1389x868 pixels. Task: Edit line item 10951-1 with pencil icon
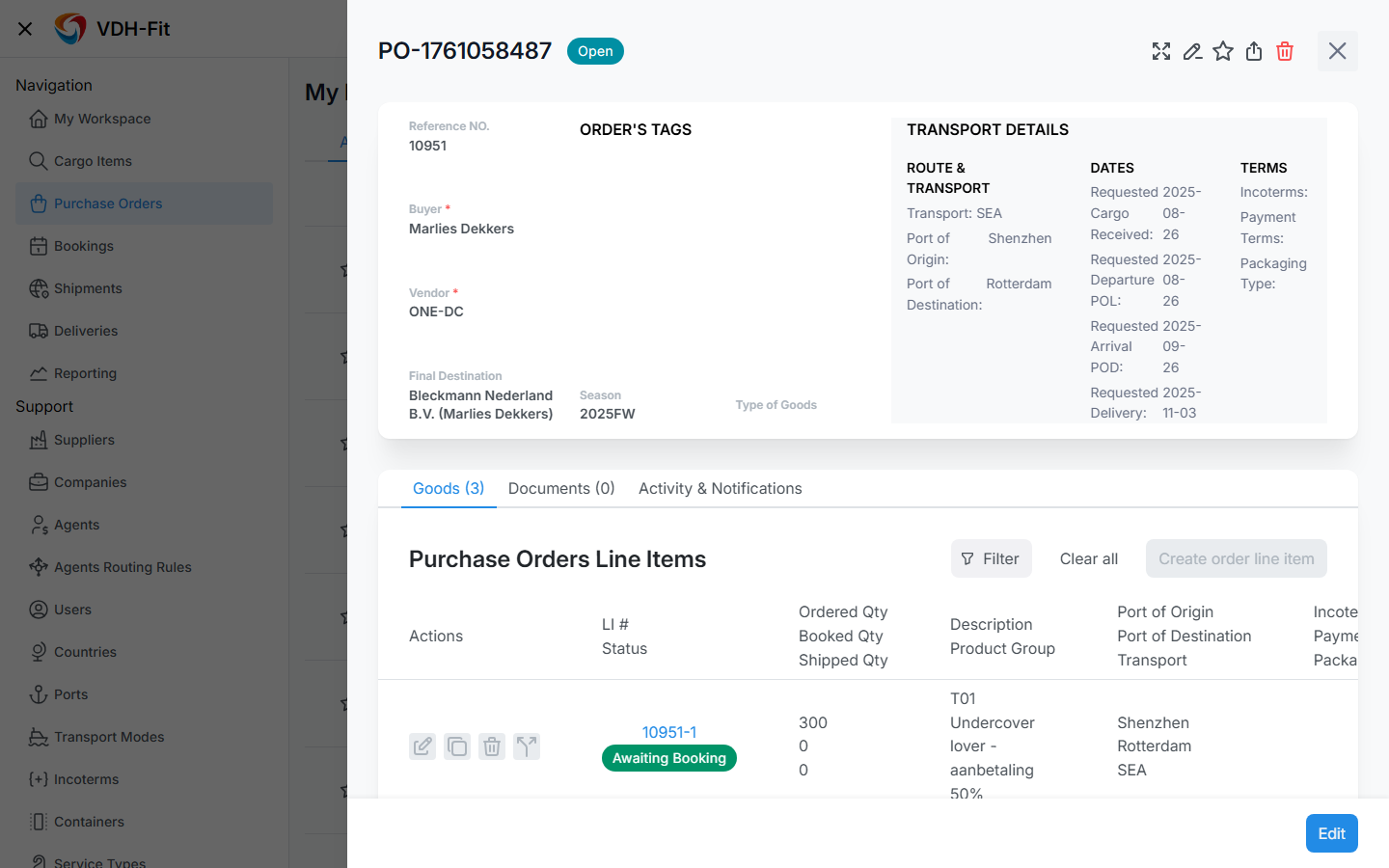pos(422,746)
